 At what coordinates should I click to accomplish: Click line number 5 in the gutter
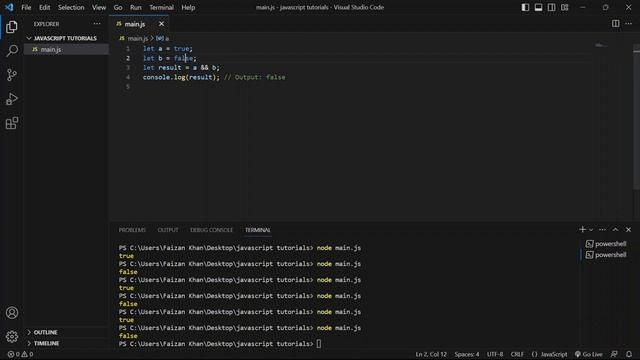128,87
